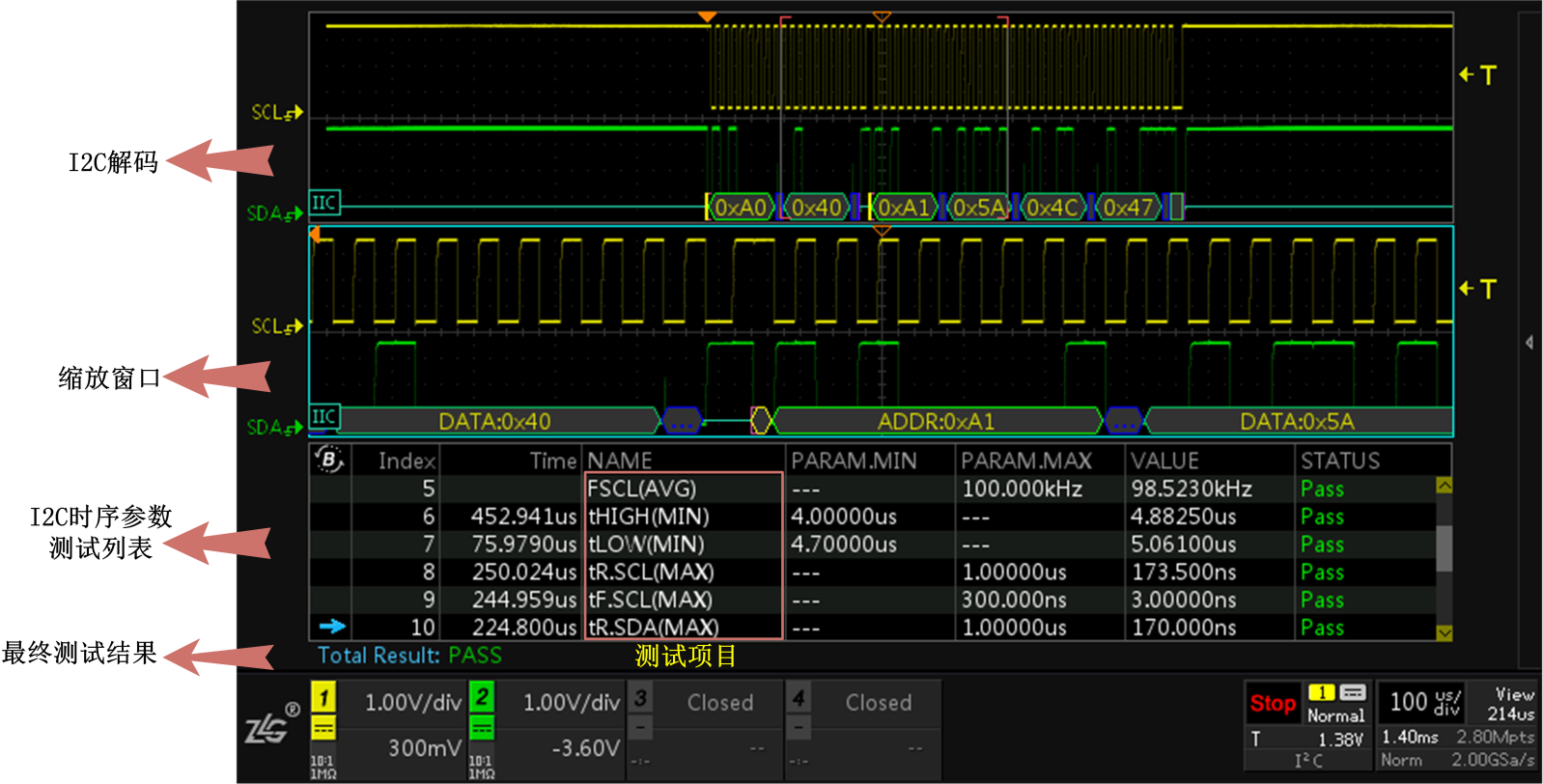Click the circular B icon in table header
1543x784 pixels.
point(329,459)
